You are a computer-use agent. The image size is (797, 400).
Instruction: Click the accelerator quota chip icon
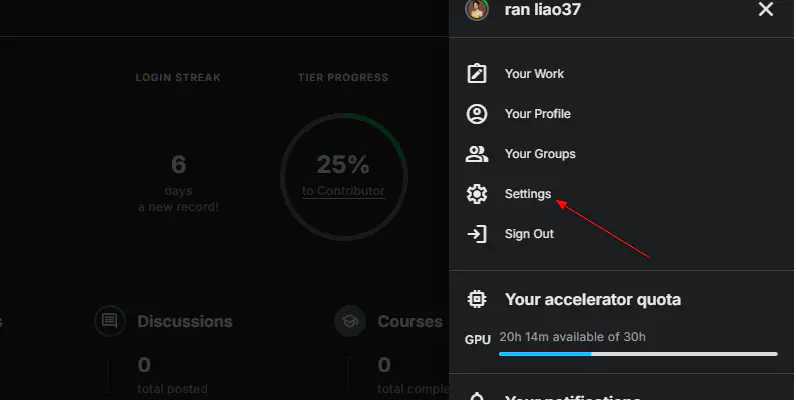(477, 299)
